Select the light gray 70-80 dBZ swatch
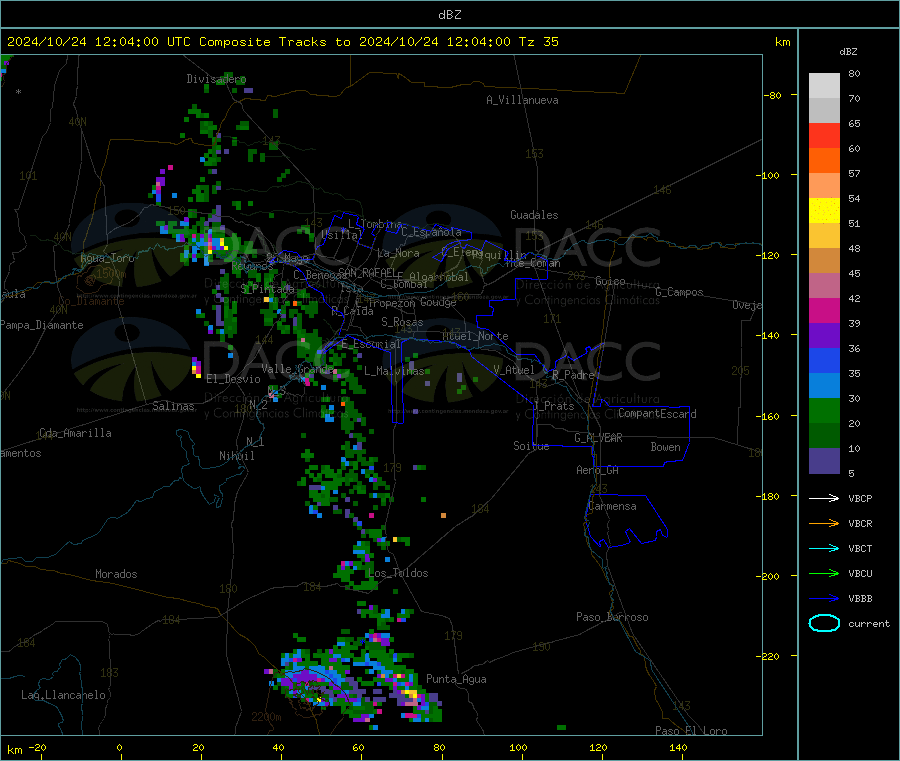Screen dimensions: 900x761 (x=824, y=86)
